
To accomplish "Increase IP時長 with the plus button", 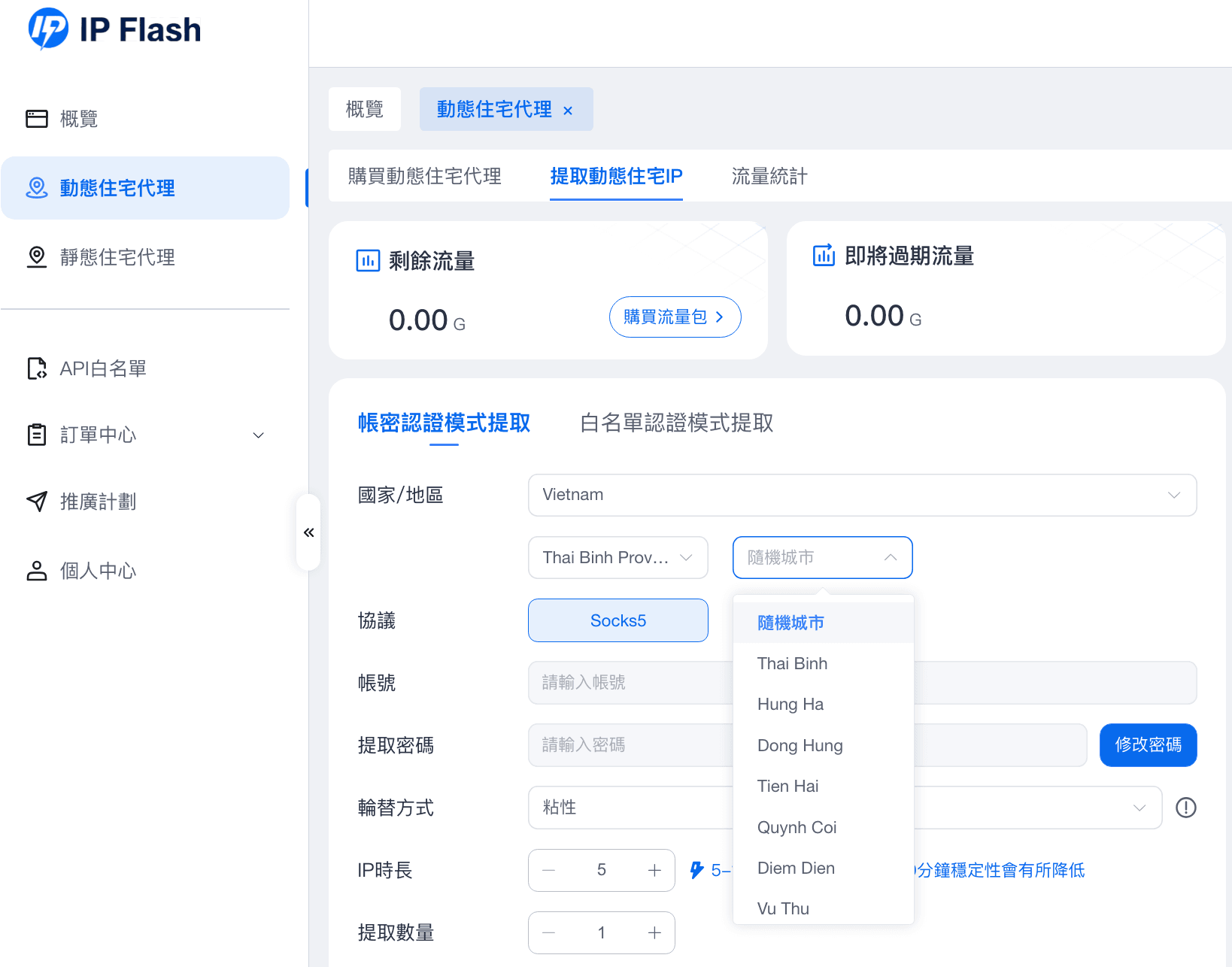I will coord(654,870).
